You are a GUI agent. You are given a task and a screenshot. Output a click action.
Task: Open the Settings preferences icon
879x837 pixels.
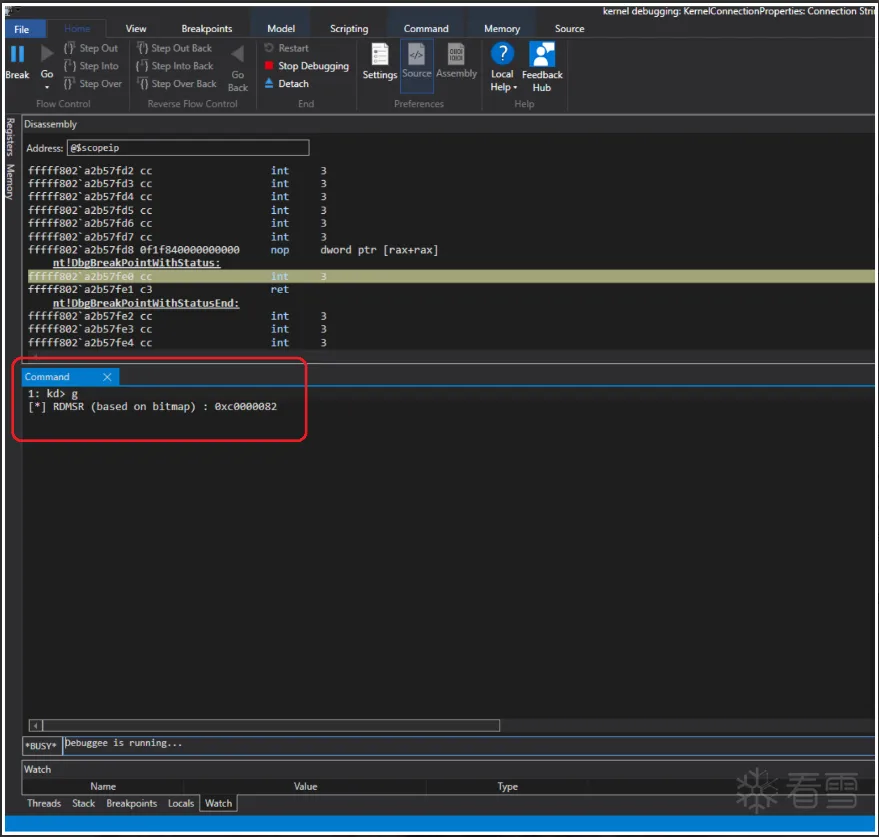click(x=380, y=54)
